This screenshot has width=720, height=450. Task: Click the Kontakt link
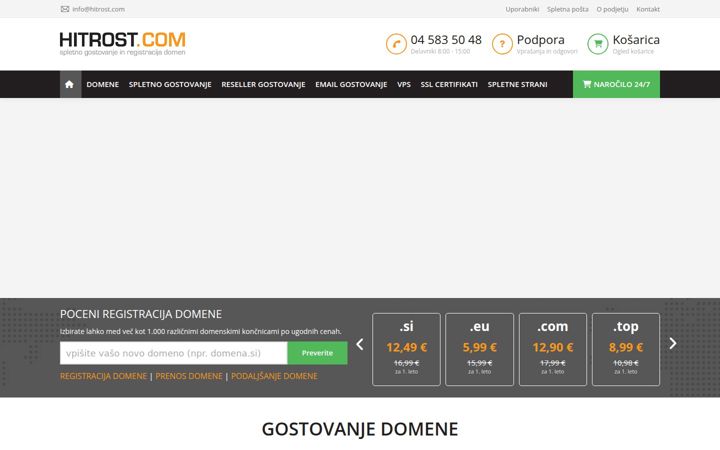tap(648, 9)
